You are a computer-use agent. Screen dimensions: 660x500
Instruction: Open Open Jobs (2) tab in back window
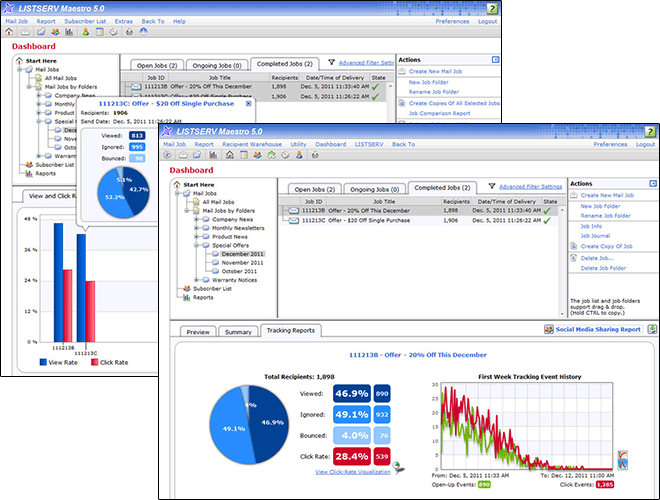coord(157,65)
